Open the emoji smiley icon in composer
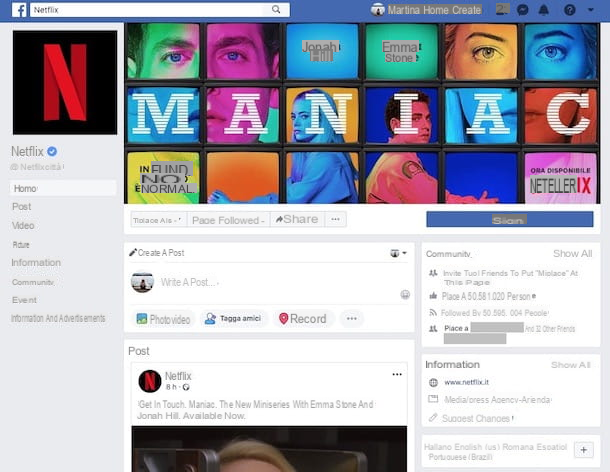Screen dimensions: 610x472 [x=405, y=295]
